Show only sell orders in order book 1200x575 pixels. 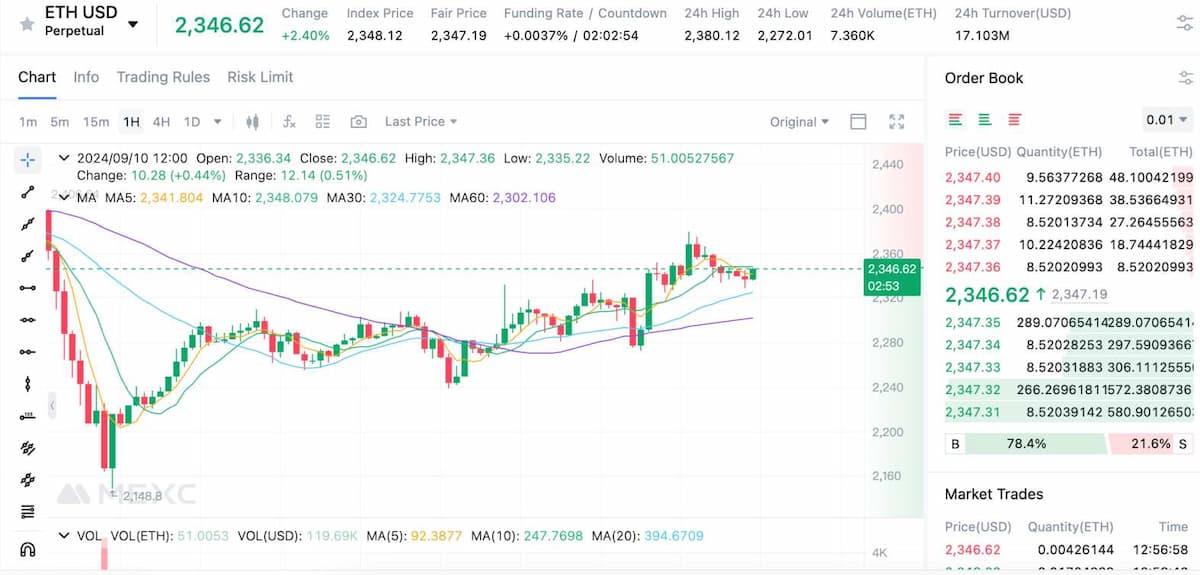click(x=1015, y=120)
